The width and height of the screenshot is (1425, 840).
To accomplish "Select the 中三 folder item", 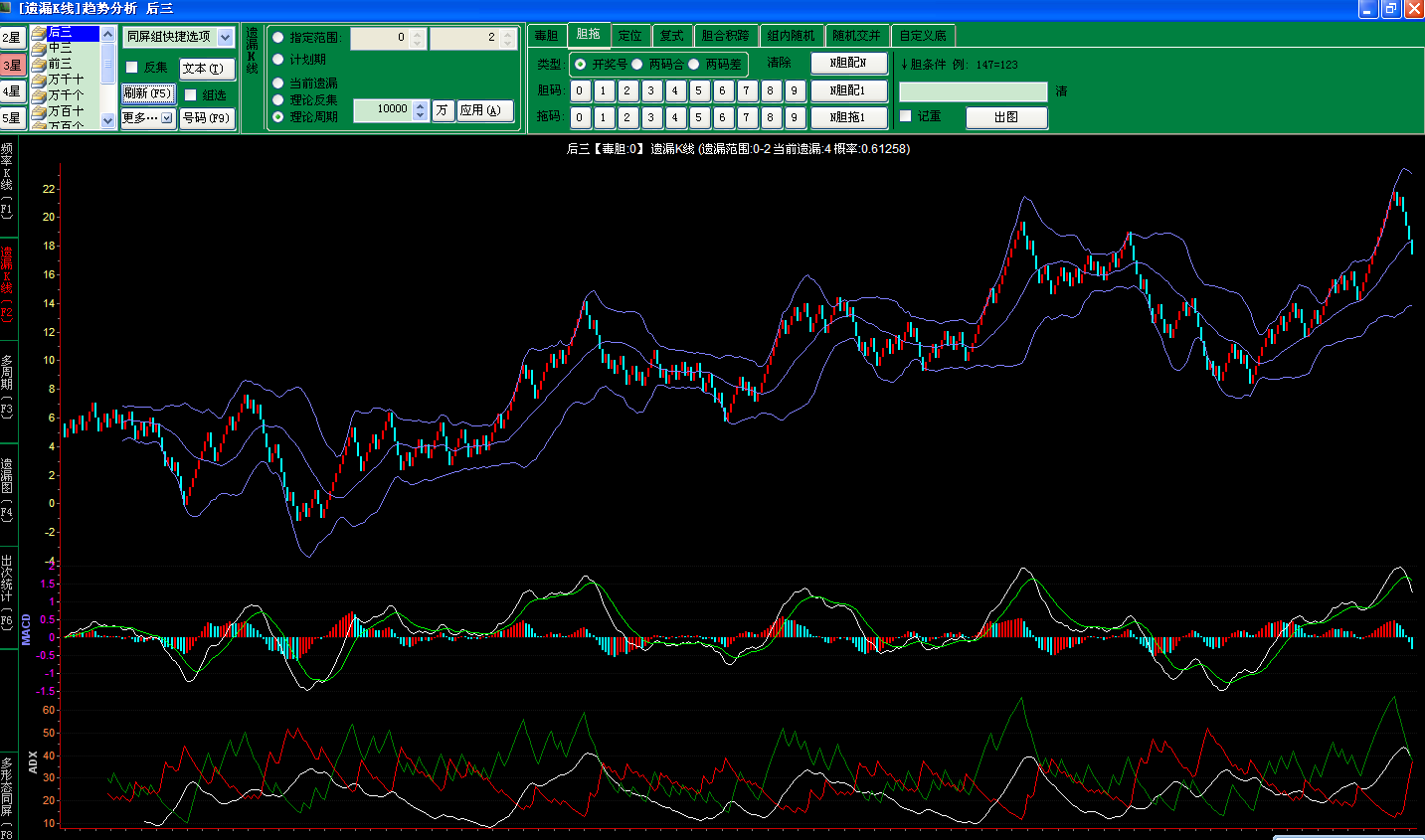I will point(60,48).
